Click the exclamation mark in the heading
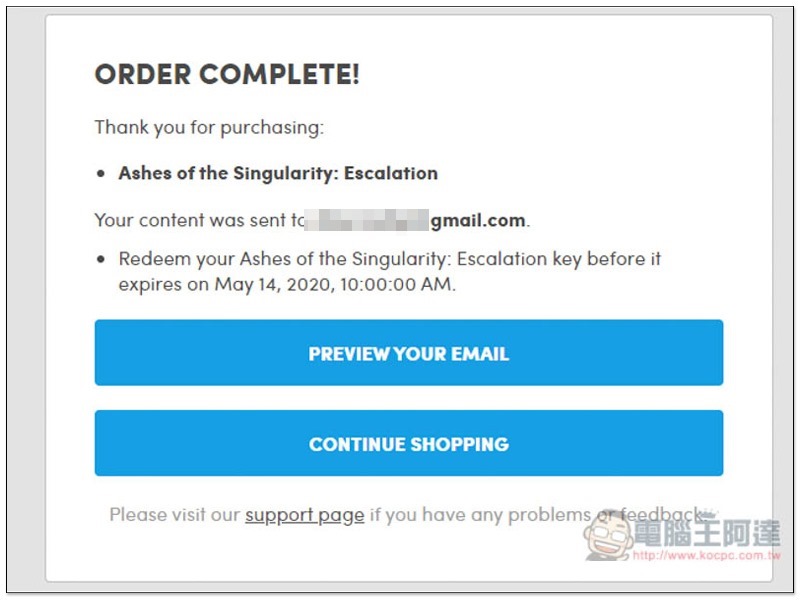This screenshot has height=600, width=800. 355,74
